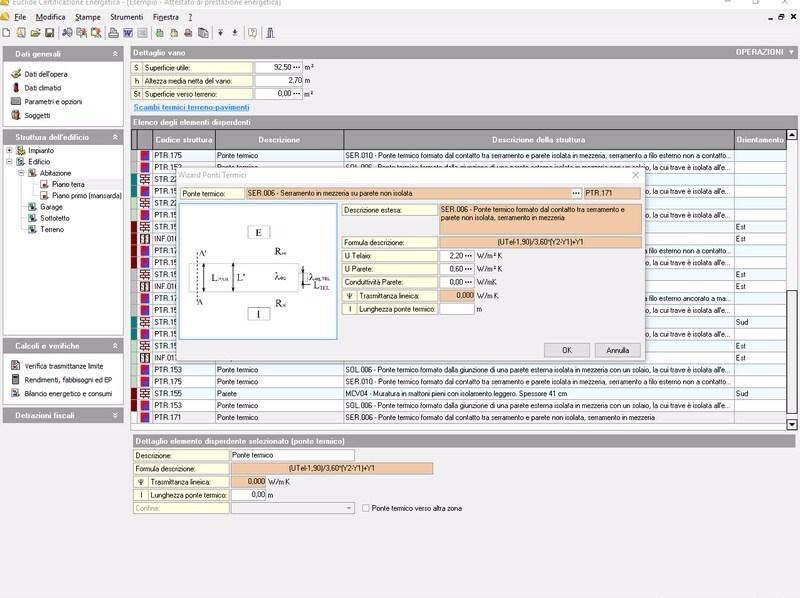Expand the Detrazioni fiscali panel
800x598 pixels.
[115, 415]
